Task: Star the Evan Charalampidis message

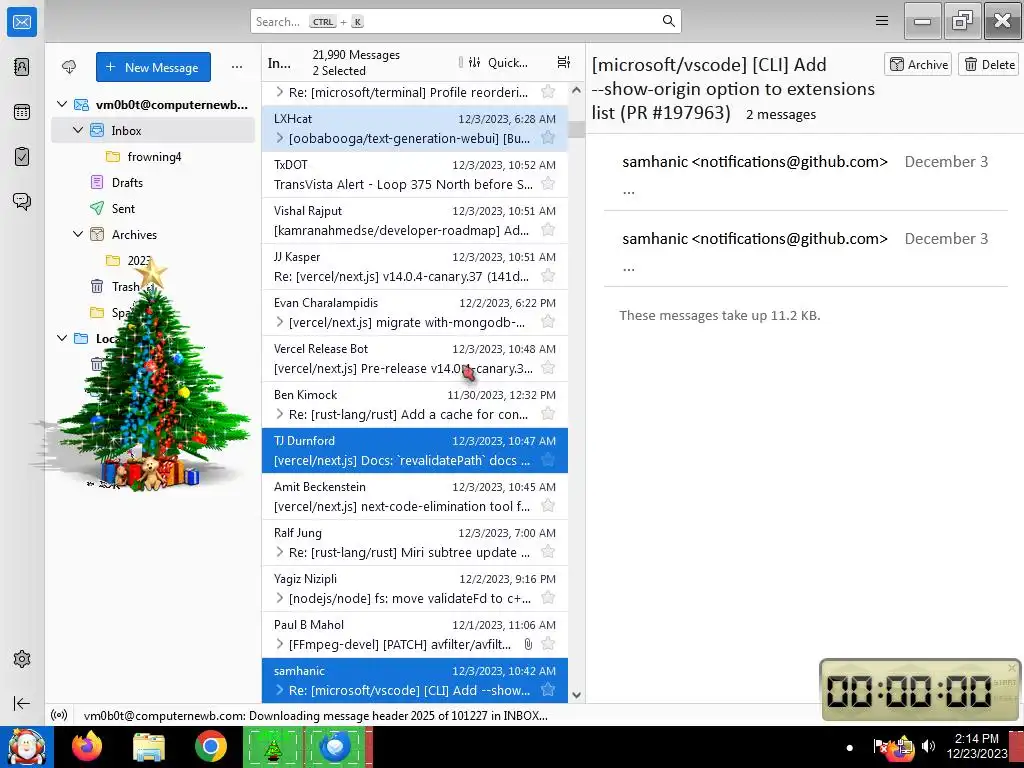Action: click(x=549, y=322)
